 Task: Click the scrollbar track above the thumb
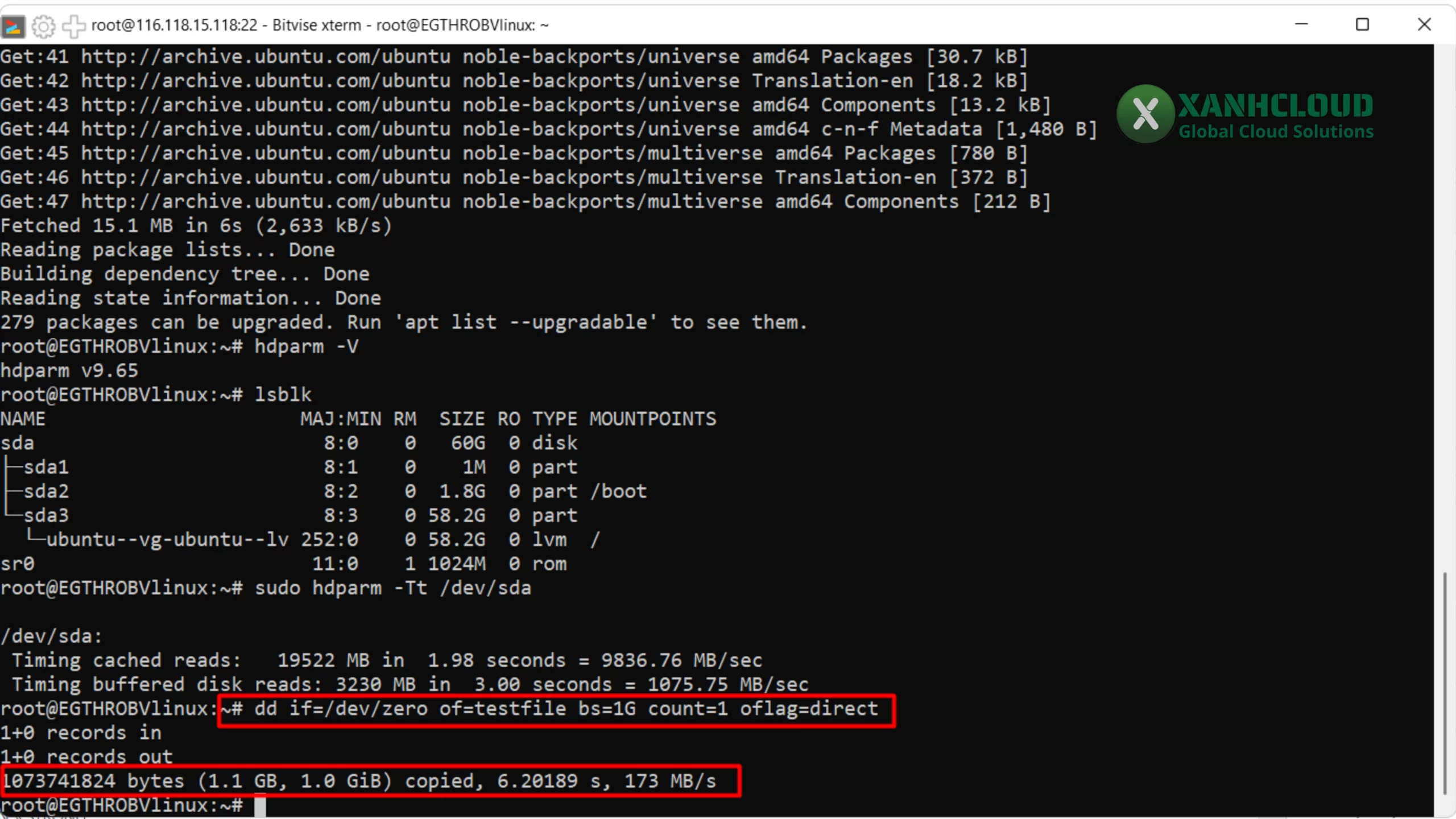tap(1445, 307)
